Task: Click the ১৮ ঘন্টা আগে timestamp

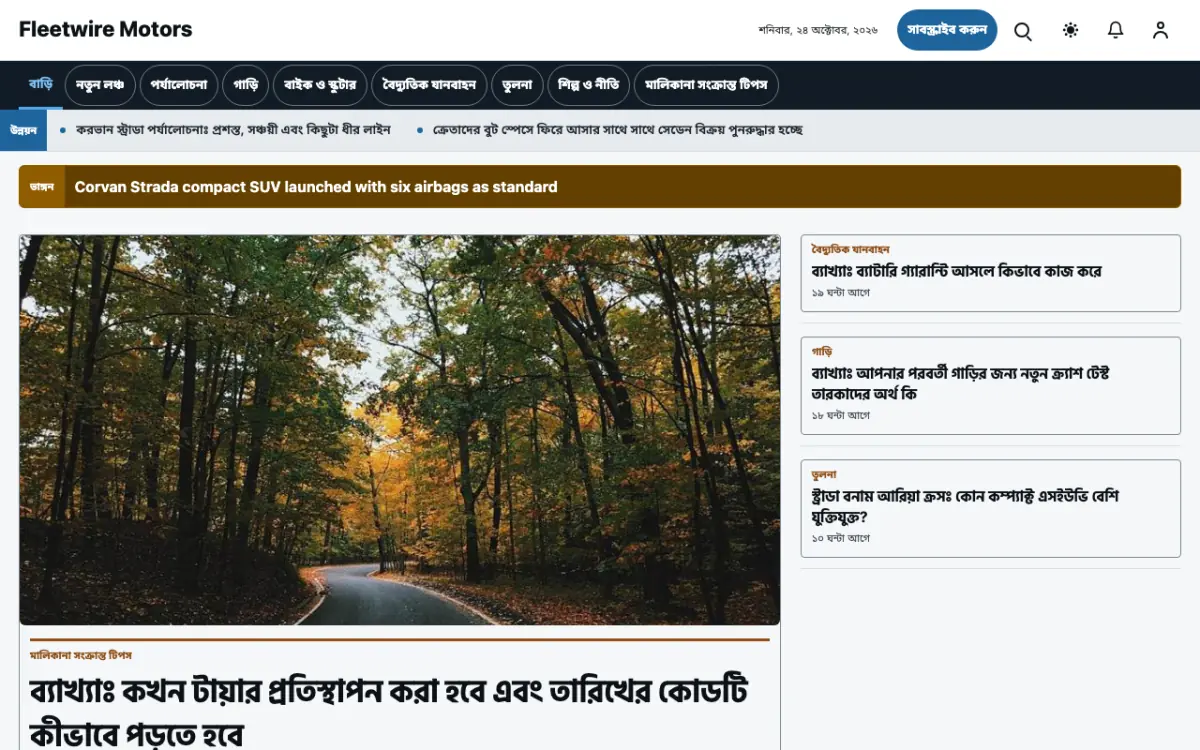Action: pyautogui.click(x=841, y=415)
